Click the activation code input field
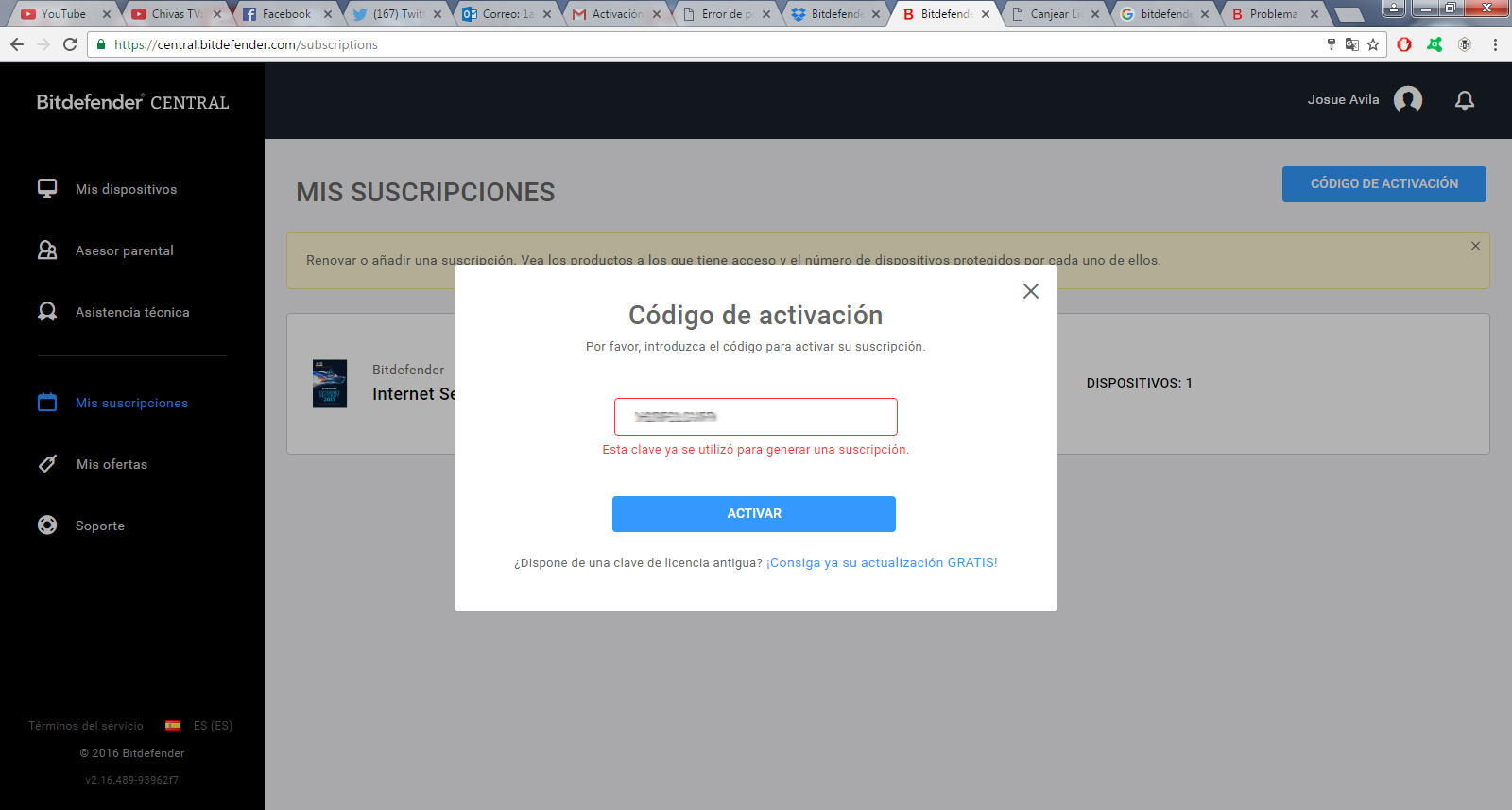The height and width of the screenshot is (810, 1512). [x=756, y=417]
